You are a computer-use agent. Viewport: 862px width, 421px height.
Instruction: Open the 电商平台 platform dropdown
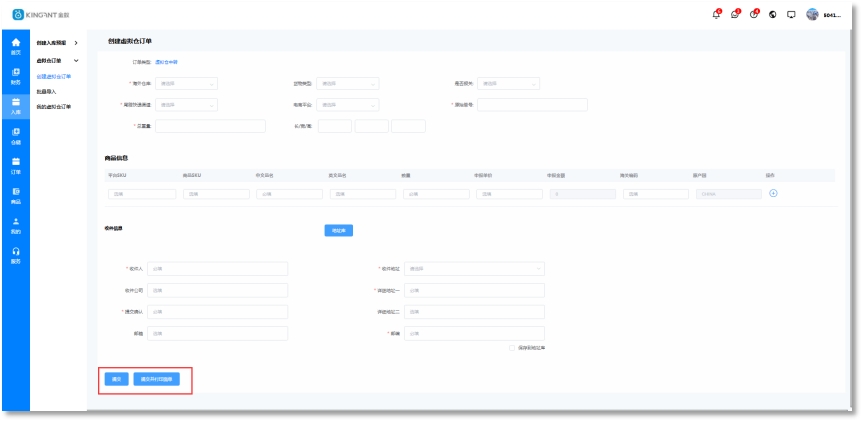(x=348, y=104)
